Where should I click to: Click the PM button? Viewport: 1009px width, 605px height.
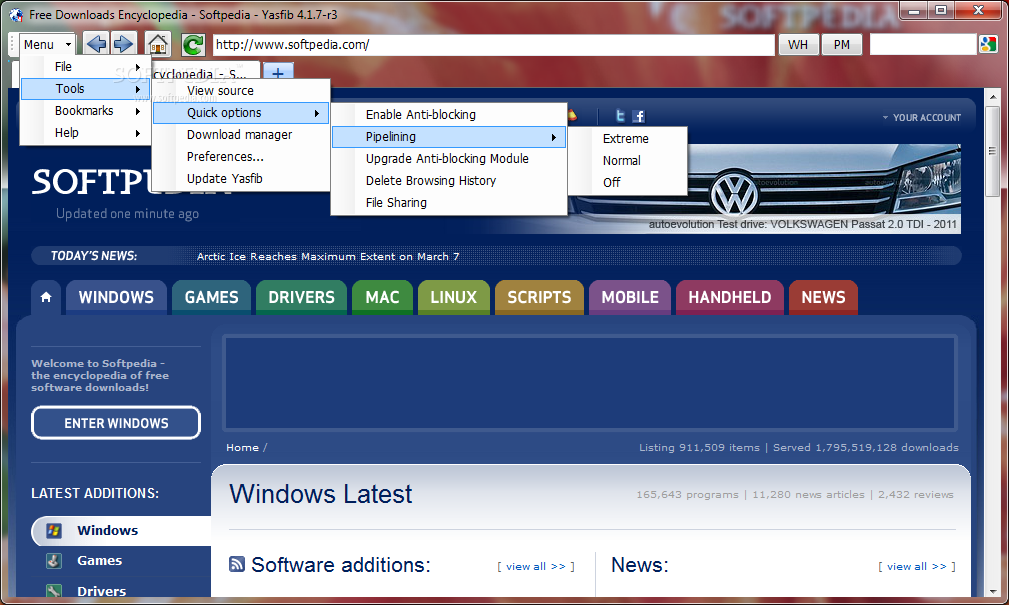click(x=842, y=44)
